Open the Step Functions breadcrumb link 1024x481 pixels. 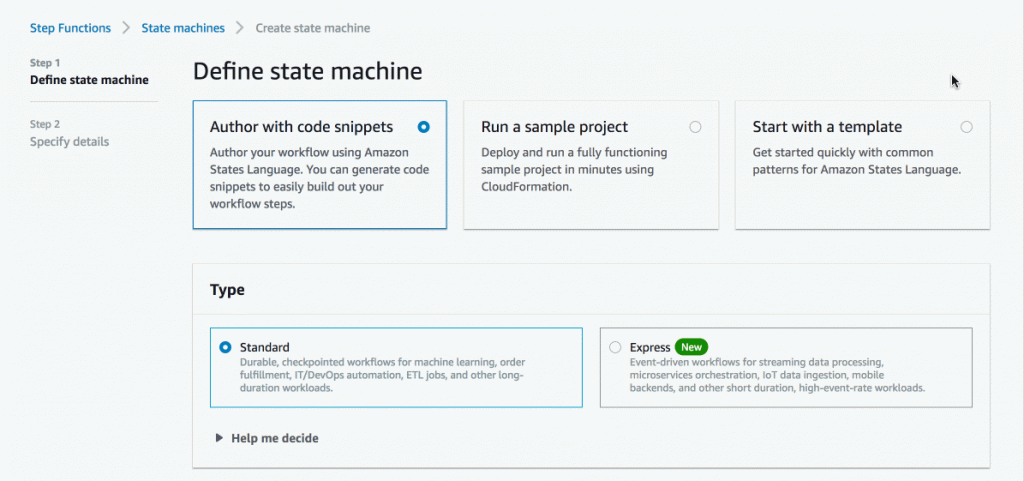71,28
